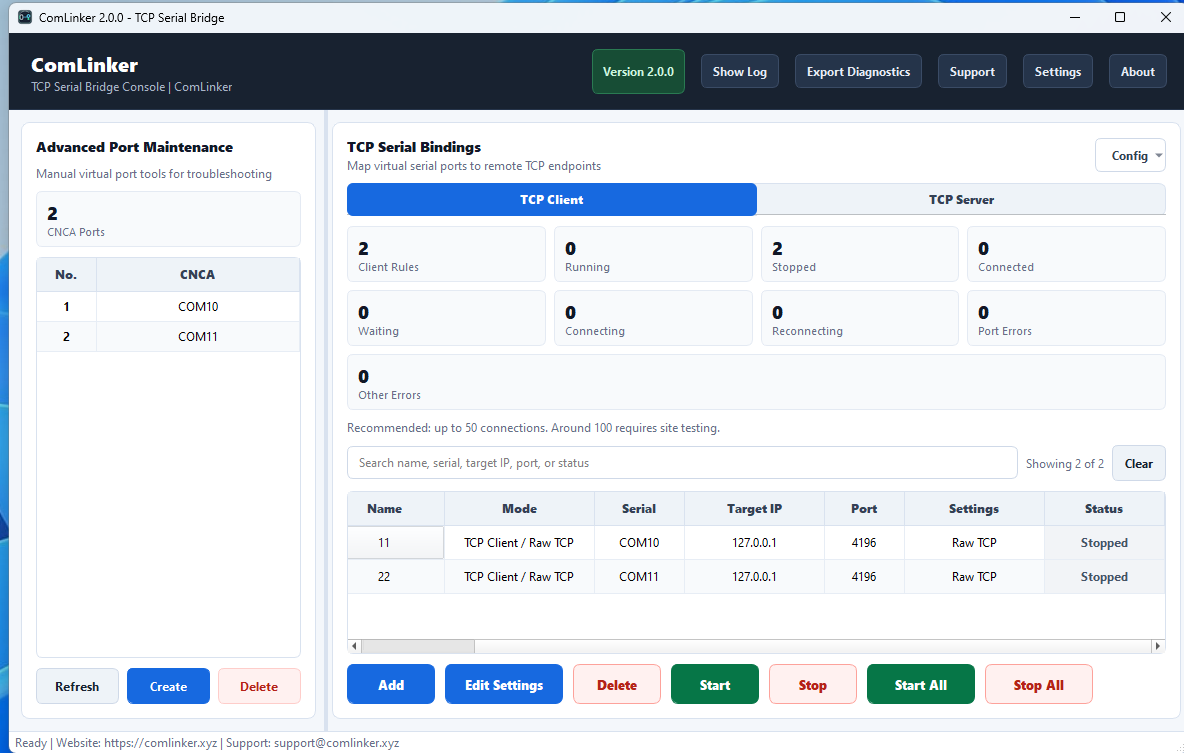Click the Serial column header
The image size is (1184, 753).
639,509
